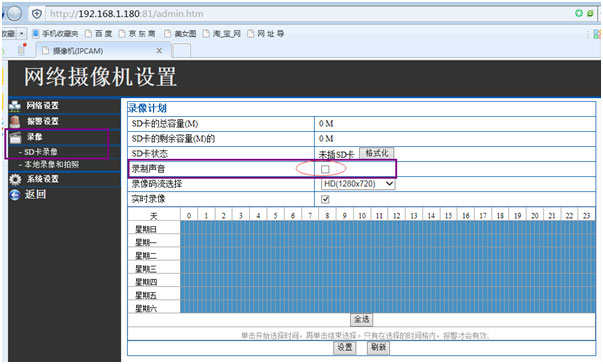603x364 pixels.
Task: Click the shield icon in address bar
Action: [x=37, y=14]
